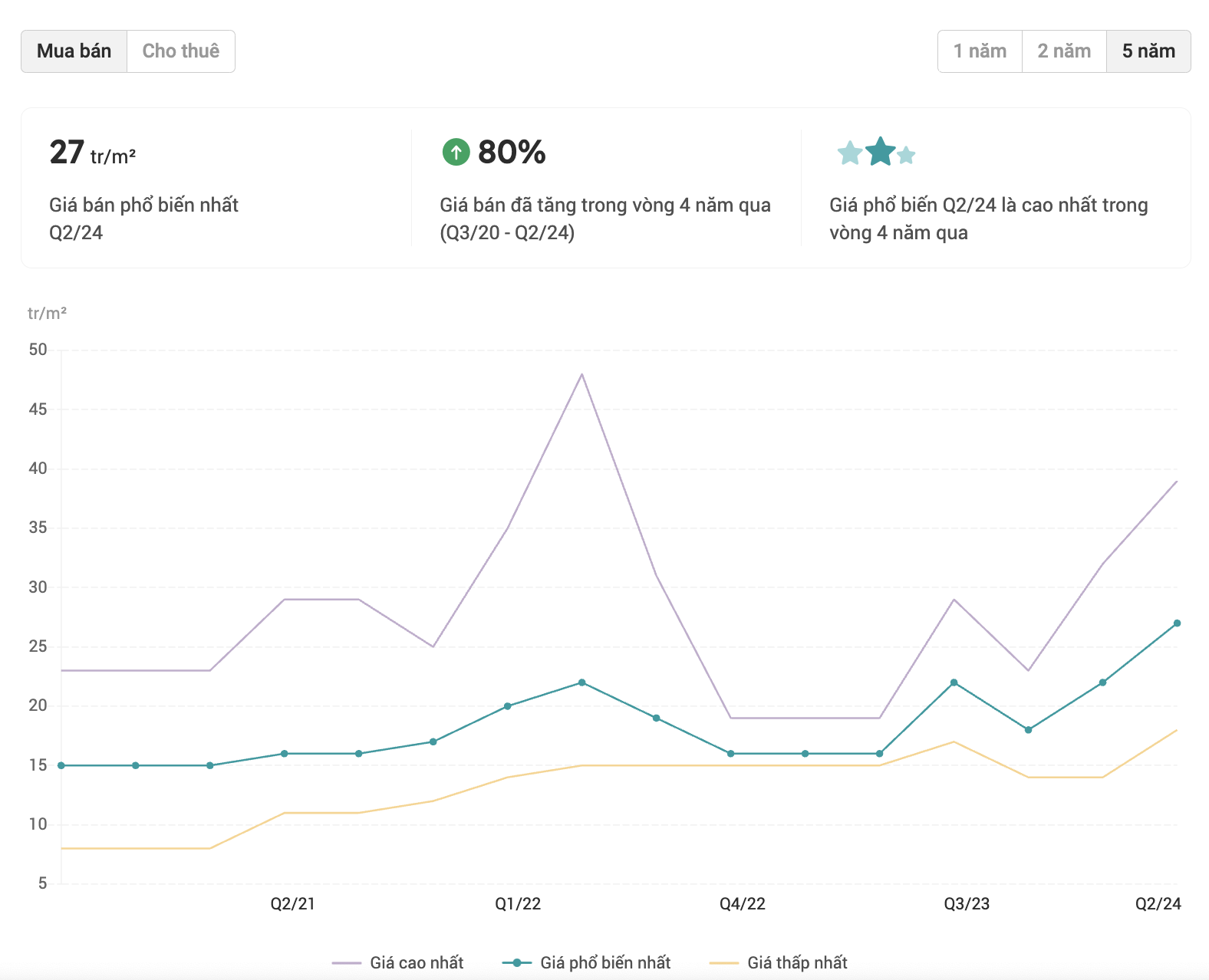Toggle the Giá thấp nhất legend series
Viewport: 1209px width, 980px height.
(x=779, y=962)
